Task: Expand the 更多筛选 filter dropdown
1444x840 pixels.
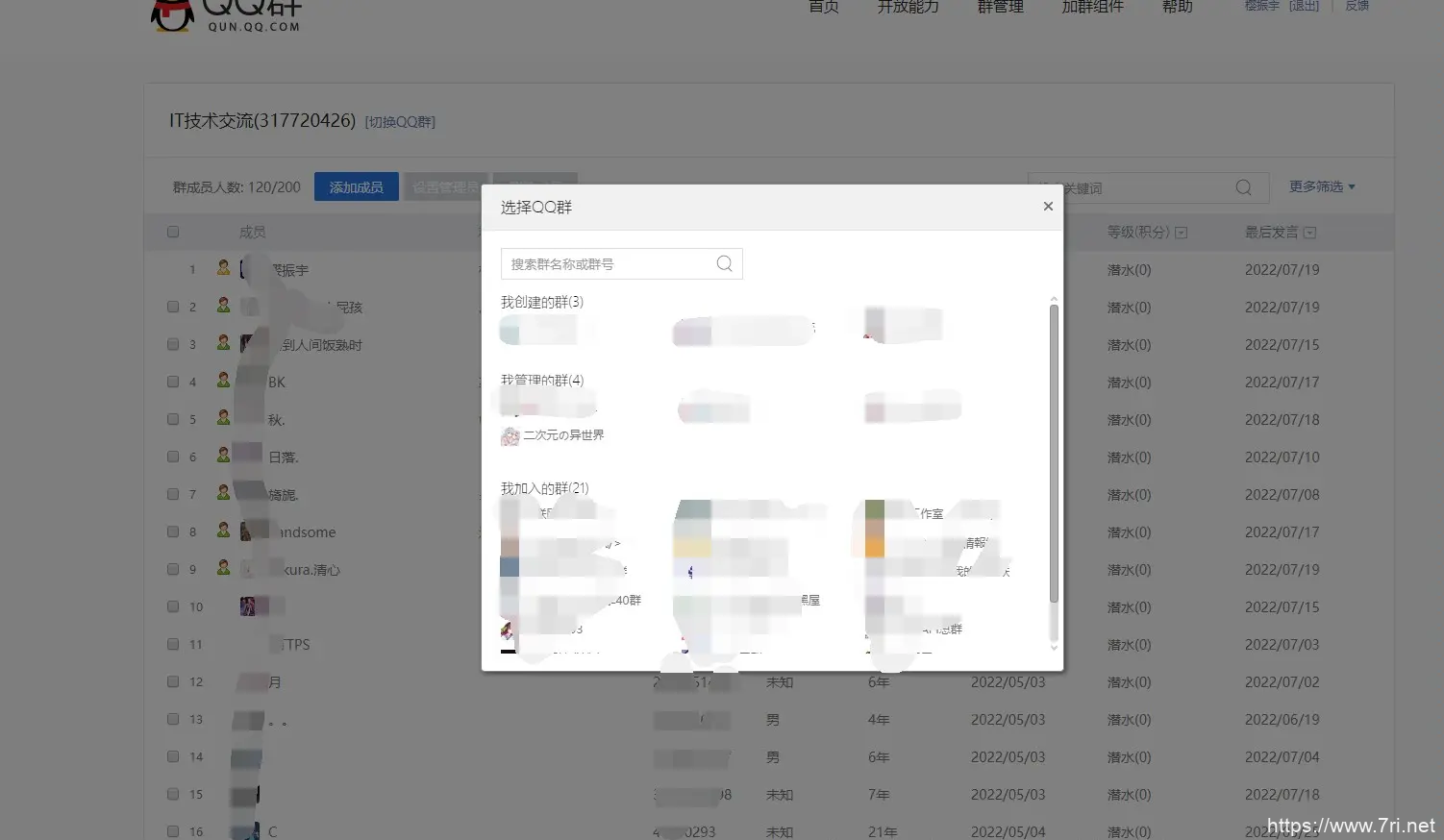Action: pos(1322,186)
